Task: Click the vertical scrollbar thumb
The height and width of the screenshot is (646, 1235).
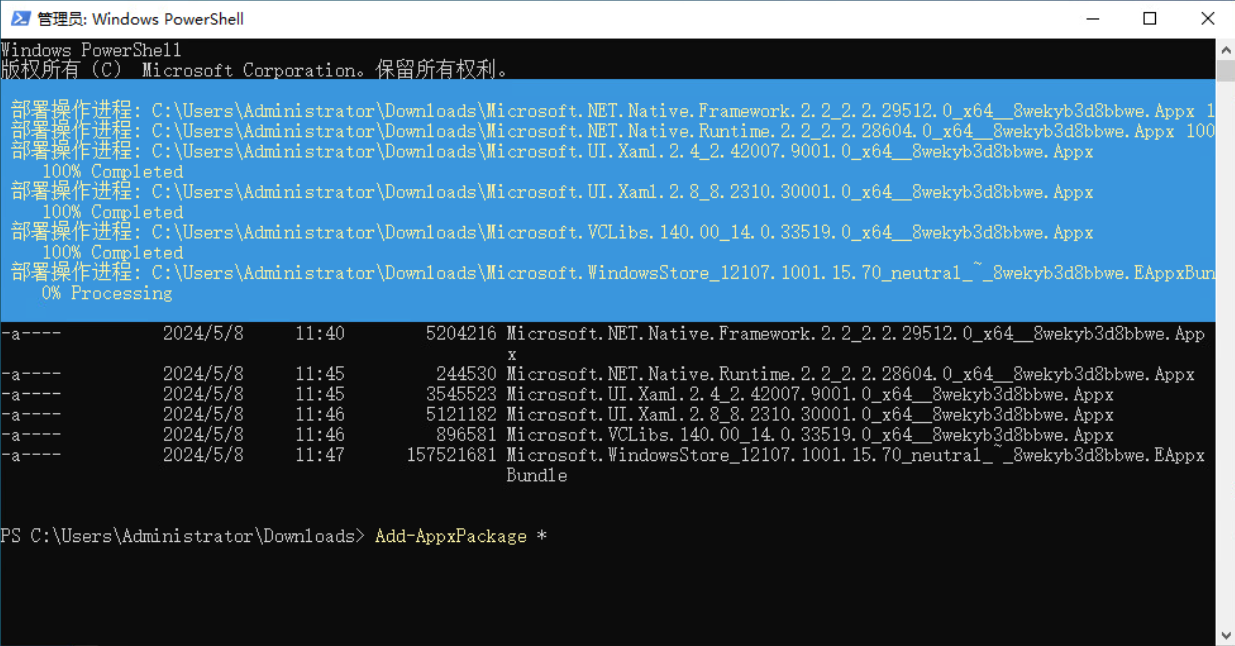Action: pyautogui.click(x=1225, y=70)
